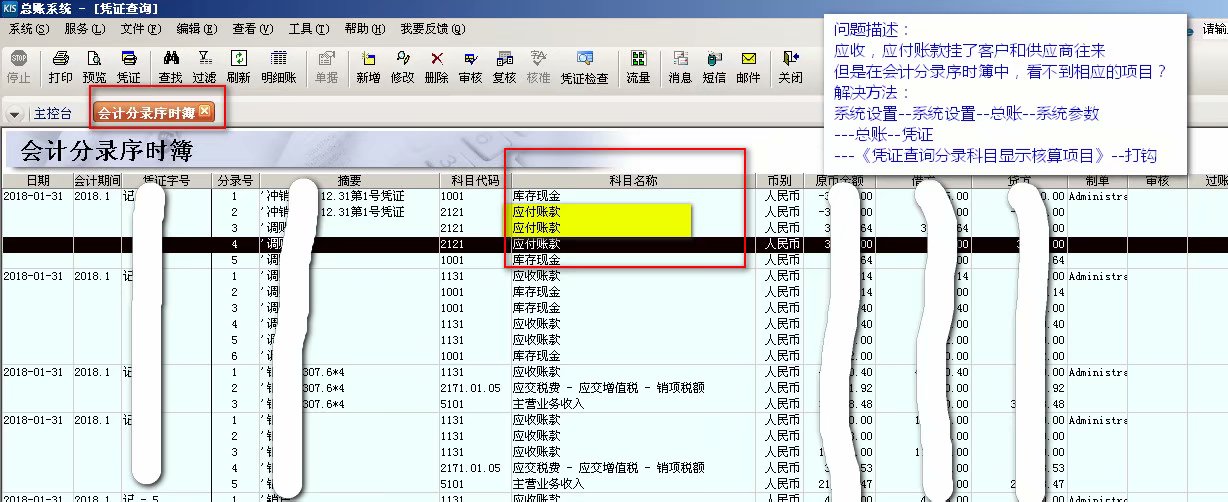This screenshot has width=1228, height=502.
Task: Open the 邮件 (Mail) icon
Action: coord(748,67)
